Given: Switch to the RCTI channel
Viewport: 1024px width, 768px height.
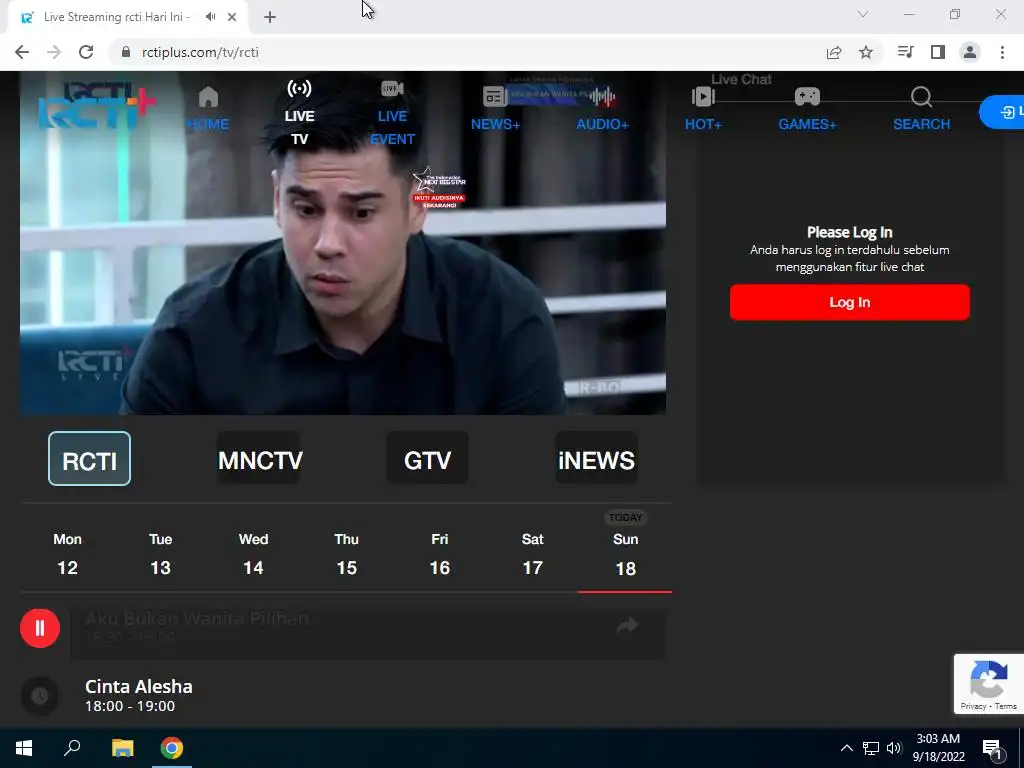Looking at the screenshot, I should [89, 458].
